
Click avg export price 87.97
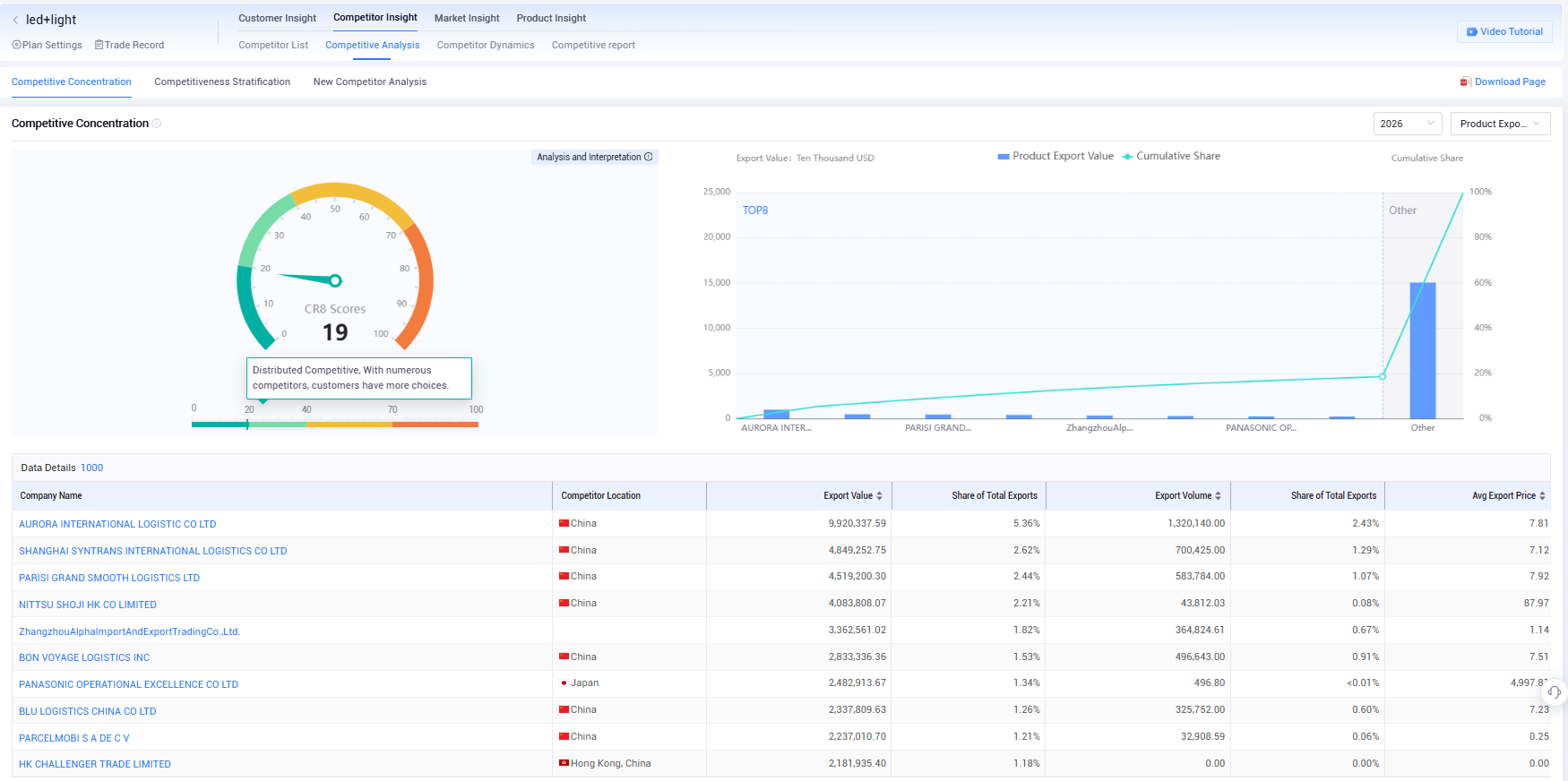point(1536,603)
